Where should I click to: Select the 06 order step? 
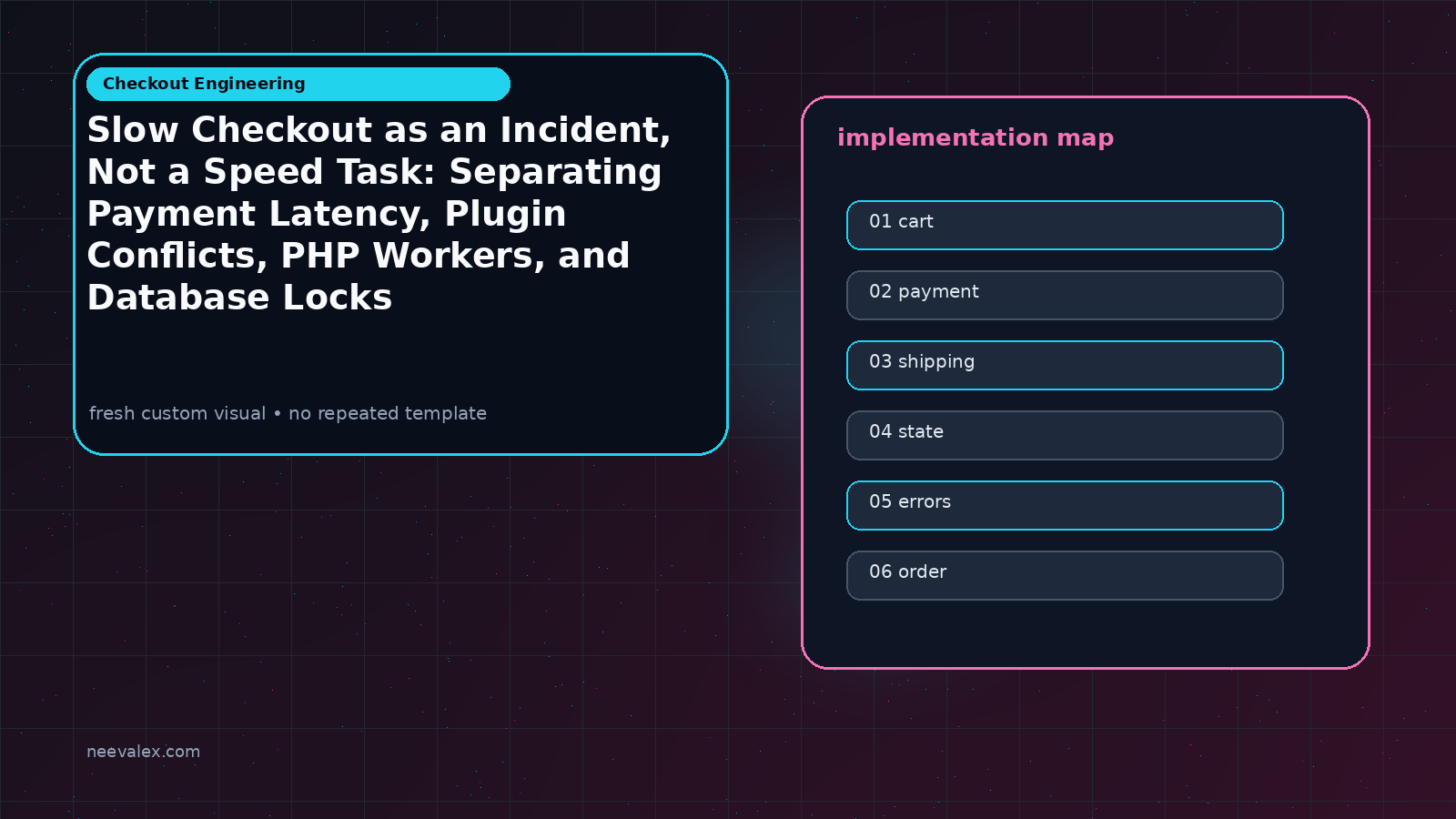click(x=1065, y=575)
